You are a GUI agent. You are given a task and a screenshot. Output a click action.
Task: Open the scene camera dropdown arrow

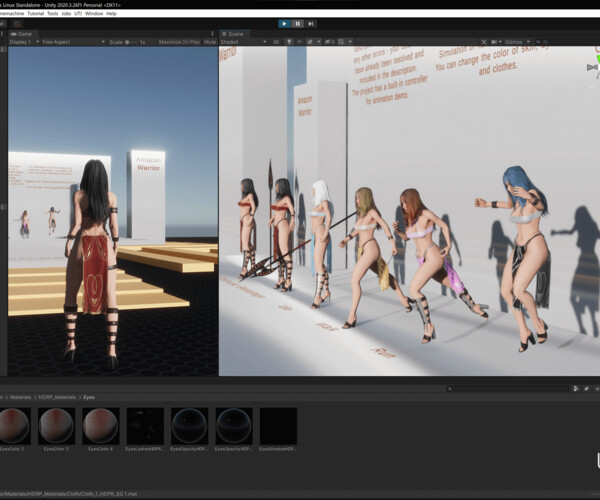click(x=500, y=42)
